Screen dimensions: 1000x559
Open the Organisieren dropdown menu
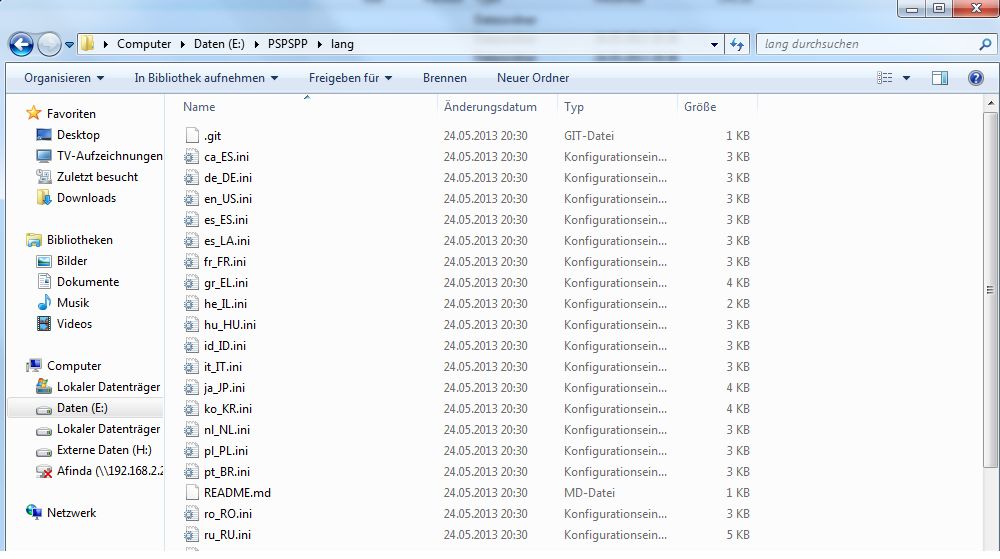click(64, 78)
